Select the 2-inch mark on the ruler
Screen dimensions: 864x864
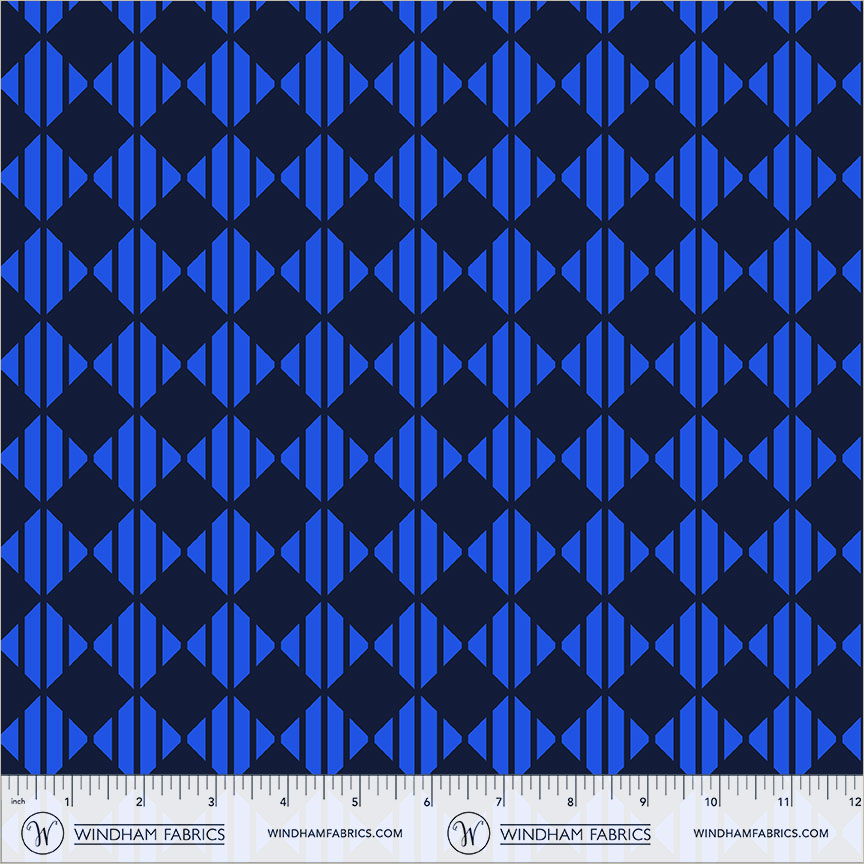pyautogui.click(x=139, y=802)
